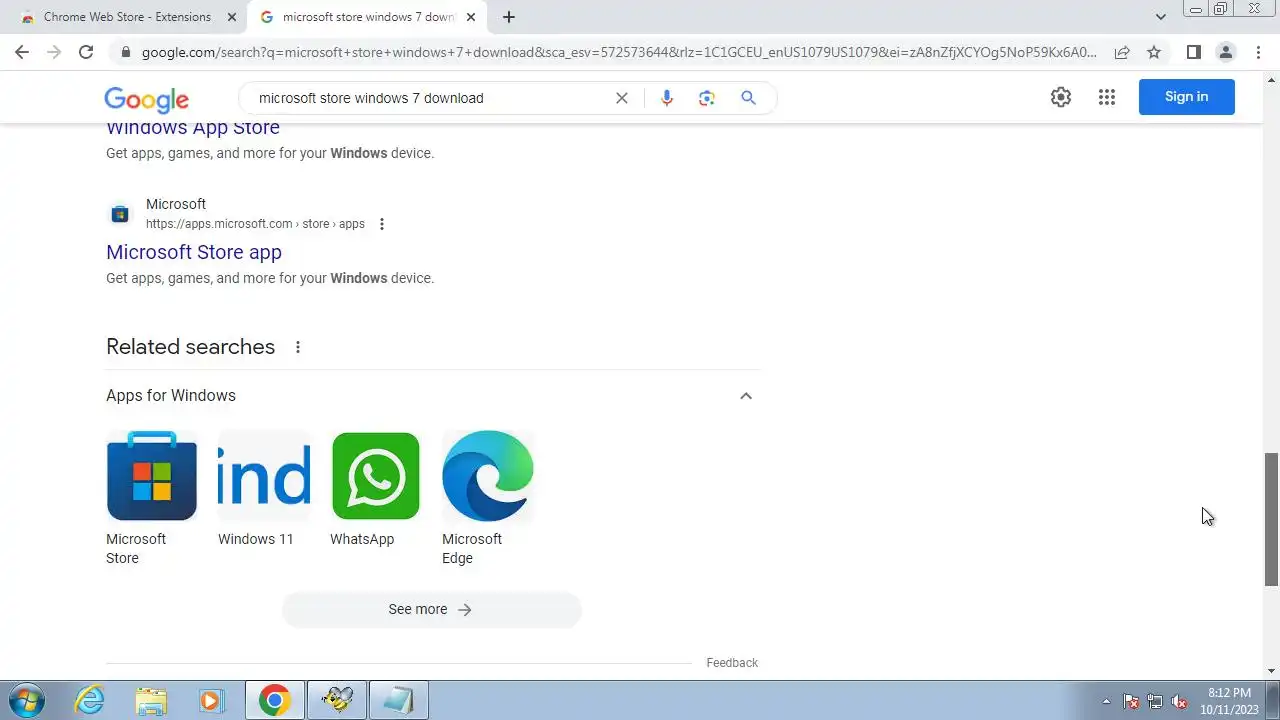
Task: Submit search with magnifier icon
Action: point(748,98)
